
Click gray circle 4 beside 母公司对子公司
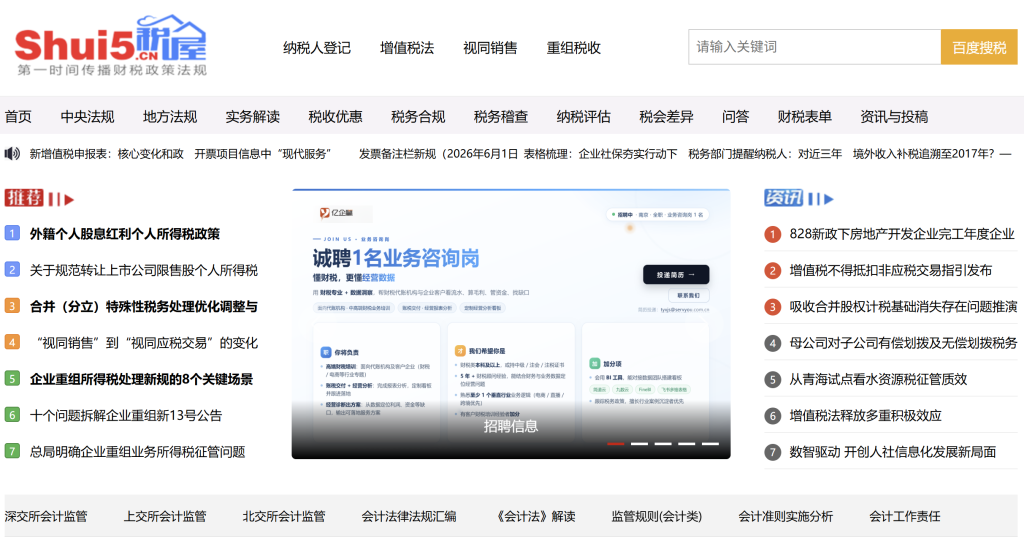(x=773, y=343)
